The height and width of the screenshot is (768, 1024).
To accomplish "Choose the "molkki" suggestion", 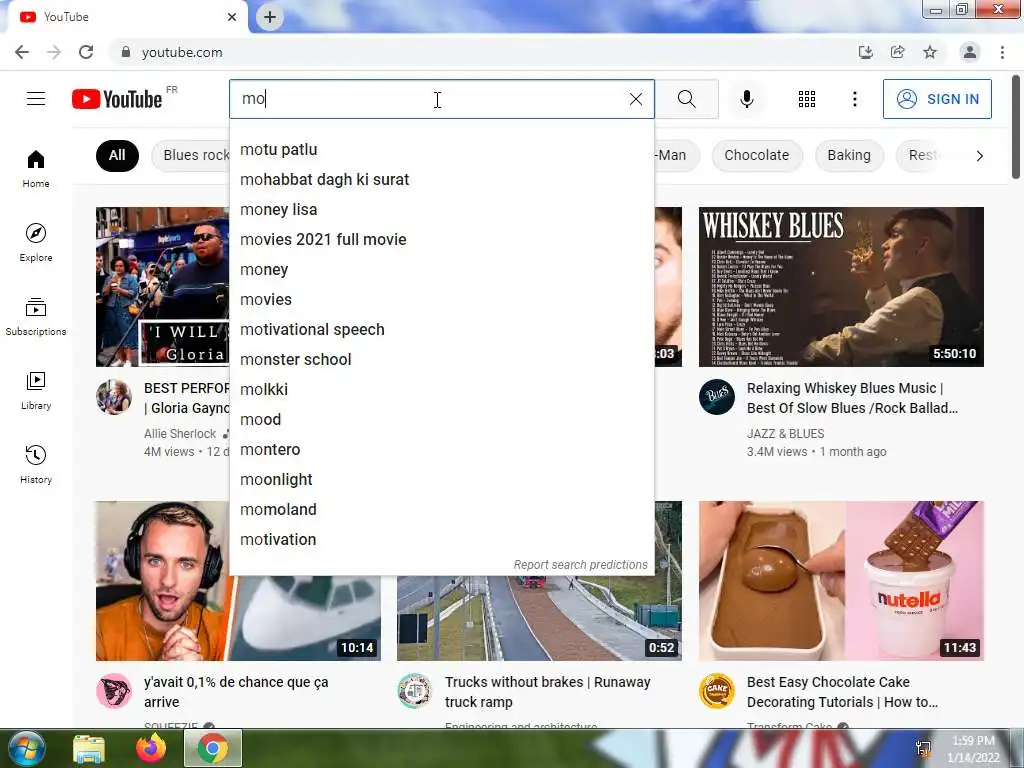I will coord(441,390).
